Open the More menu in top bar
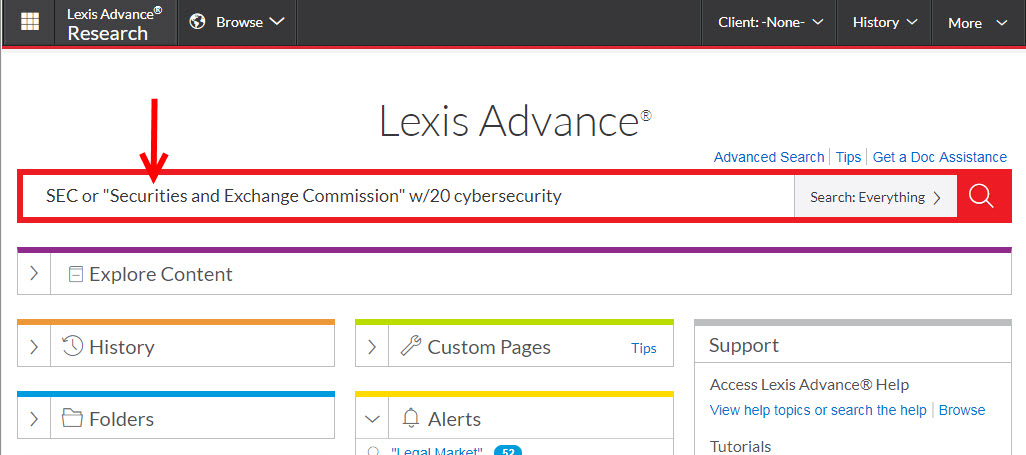 [x=978, y=22]
